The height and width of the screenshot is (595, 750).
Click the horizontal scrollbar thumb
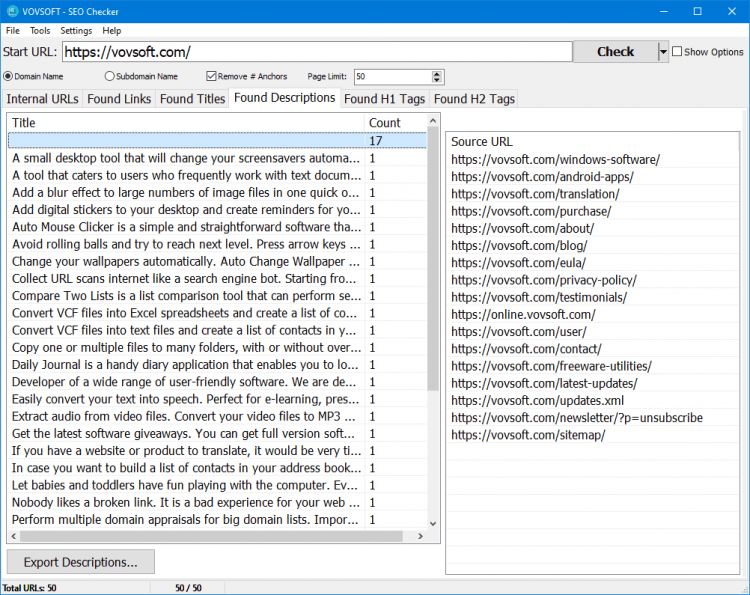point(211,536)
